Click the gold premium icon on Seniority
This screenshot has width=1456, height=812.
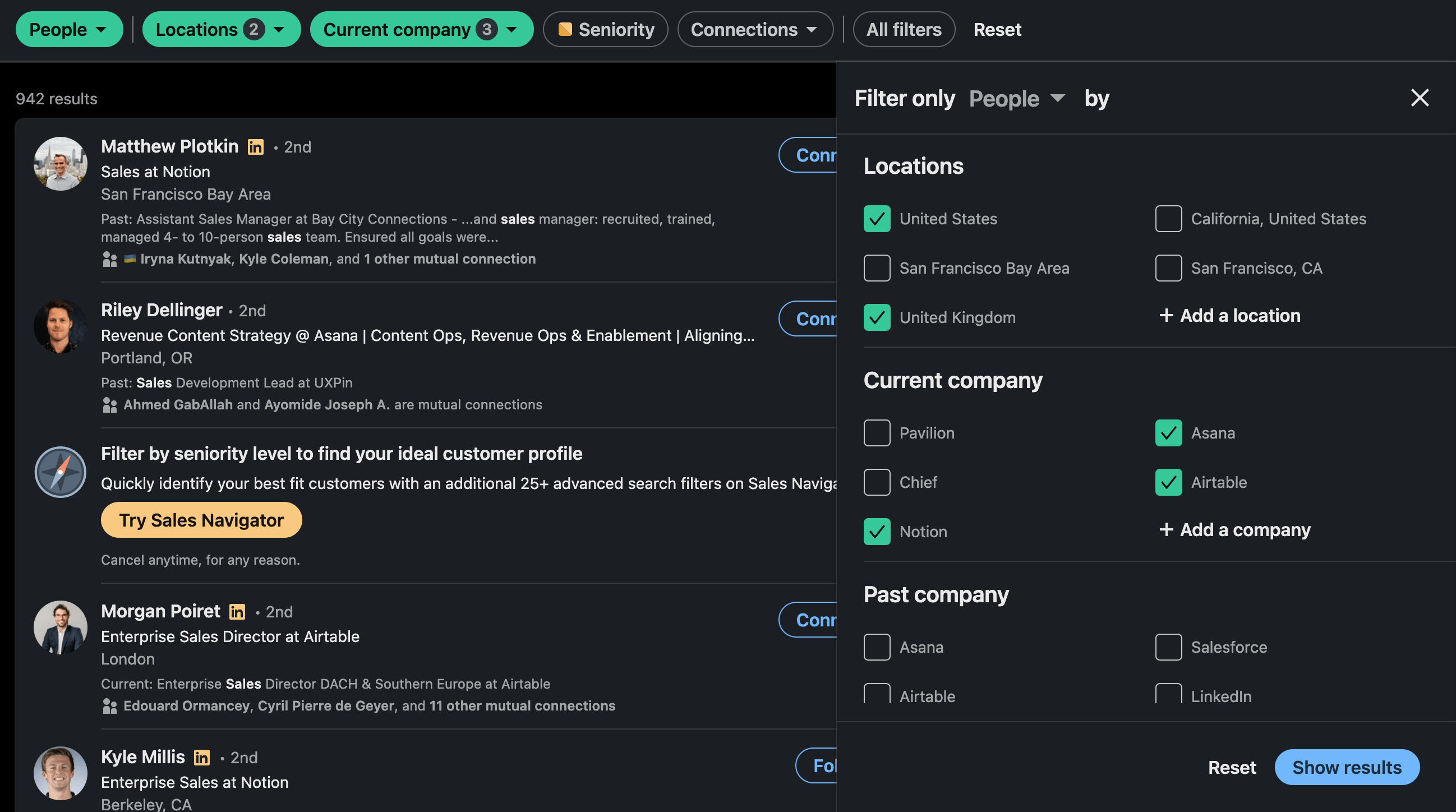pyautogui.click(x=565, y=29)
